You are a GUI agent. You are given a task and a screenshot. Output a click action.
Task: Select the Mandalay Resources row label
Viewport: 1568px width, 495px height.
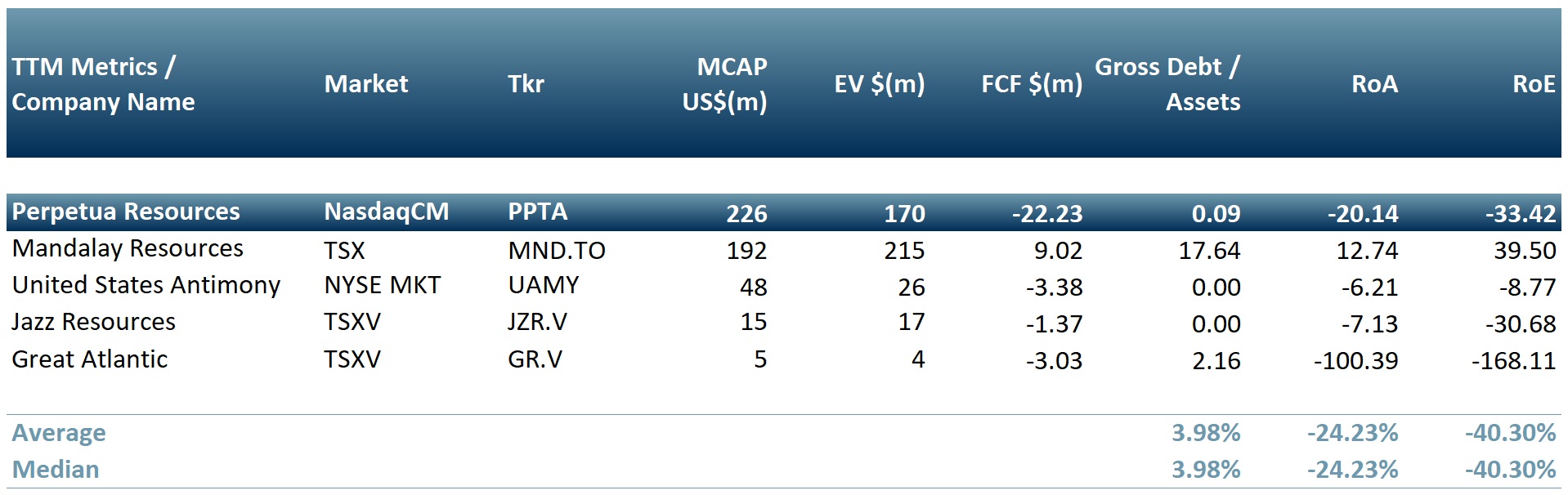128,248
